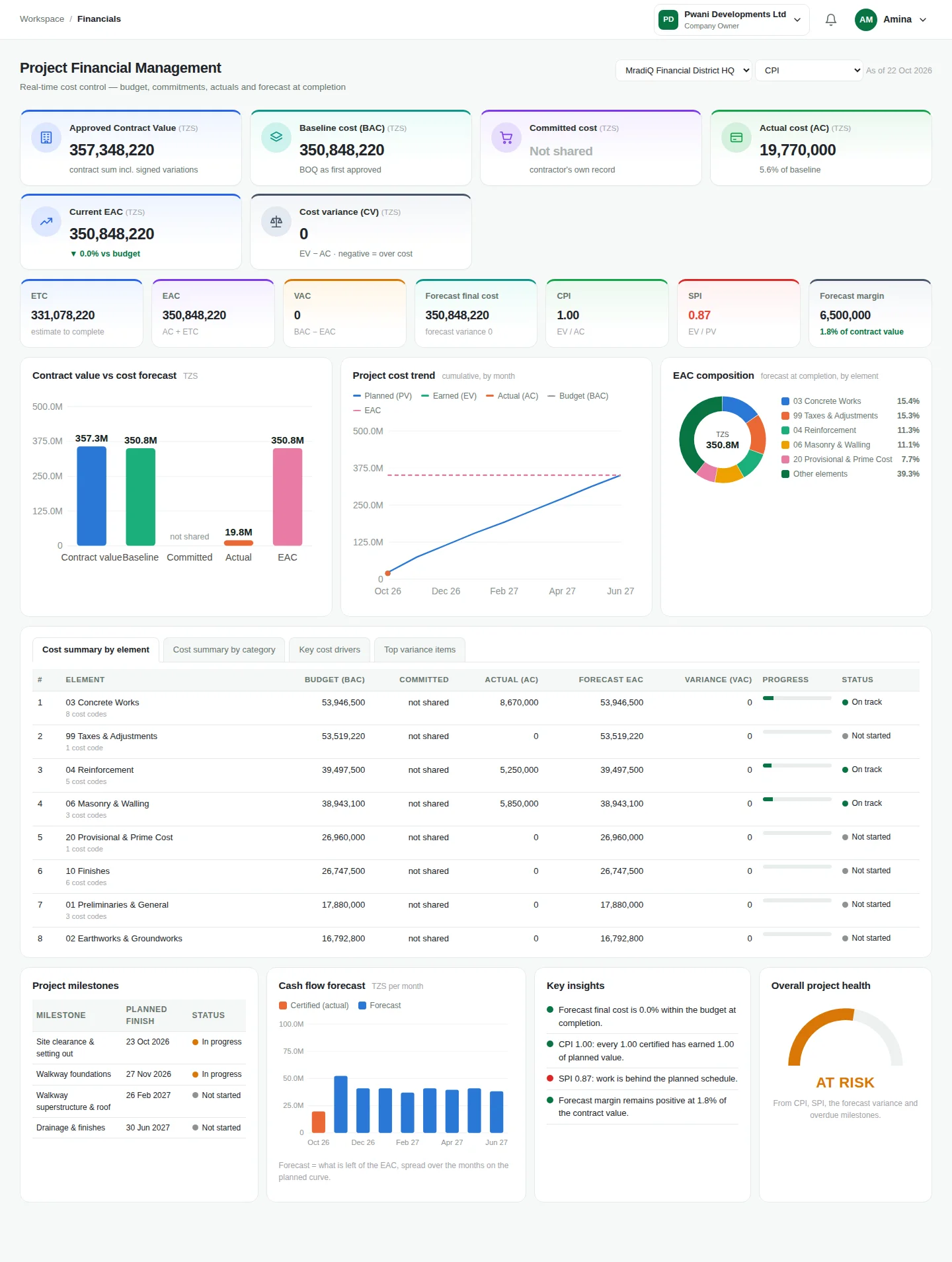Click the Actual cost card icon
Image resolution: width=952 pixels, height=1262 pixels.
[x=736, y=138]
